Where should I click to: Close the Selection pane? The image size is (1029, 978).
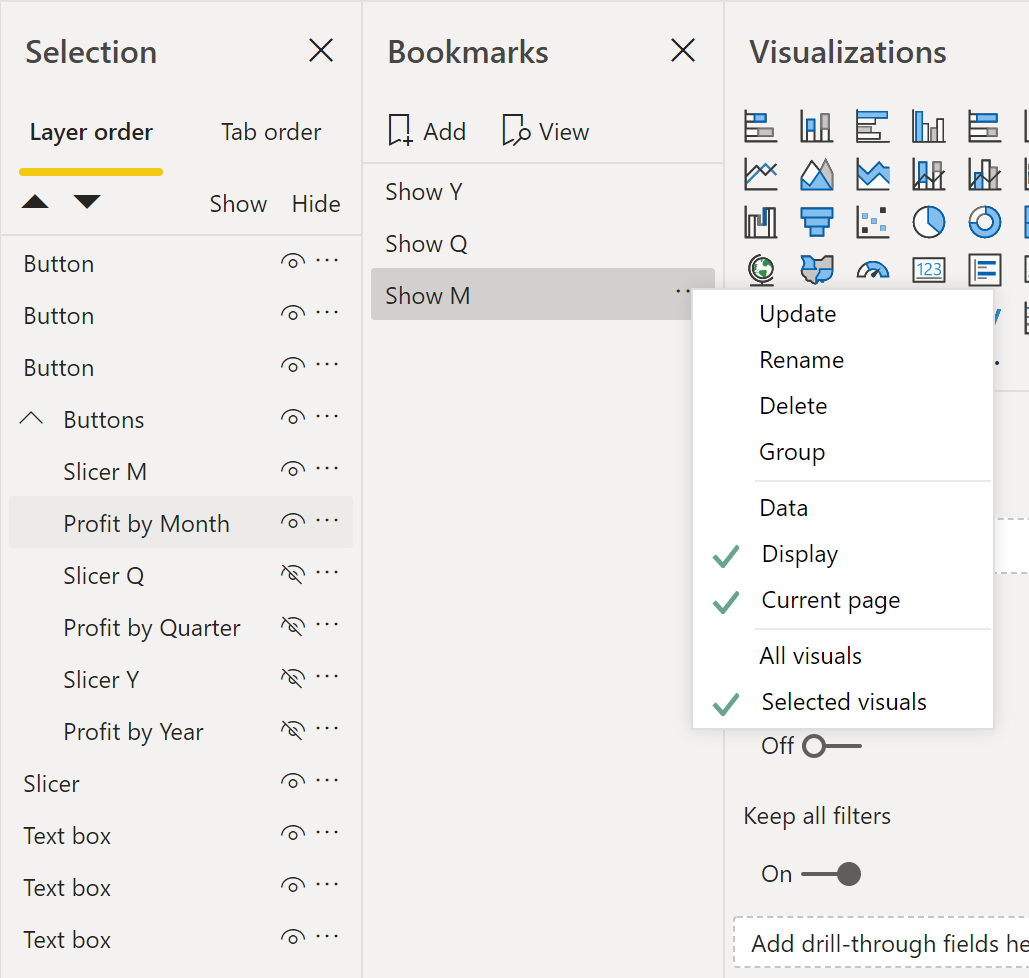tap(321, 51)
